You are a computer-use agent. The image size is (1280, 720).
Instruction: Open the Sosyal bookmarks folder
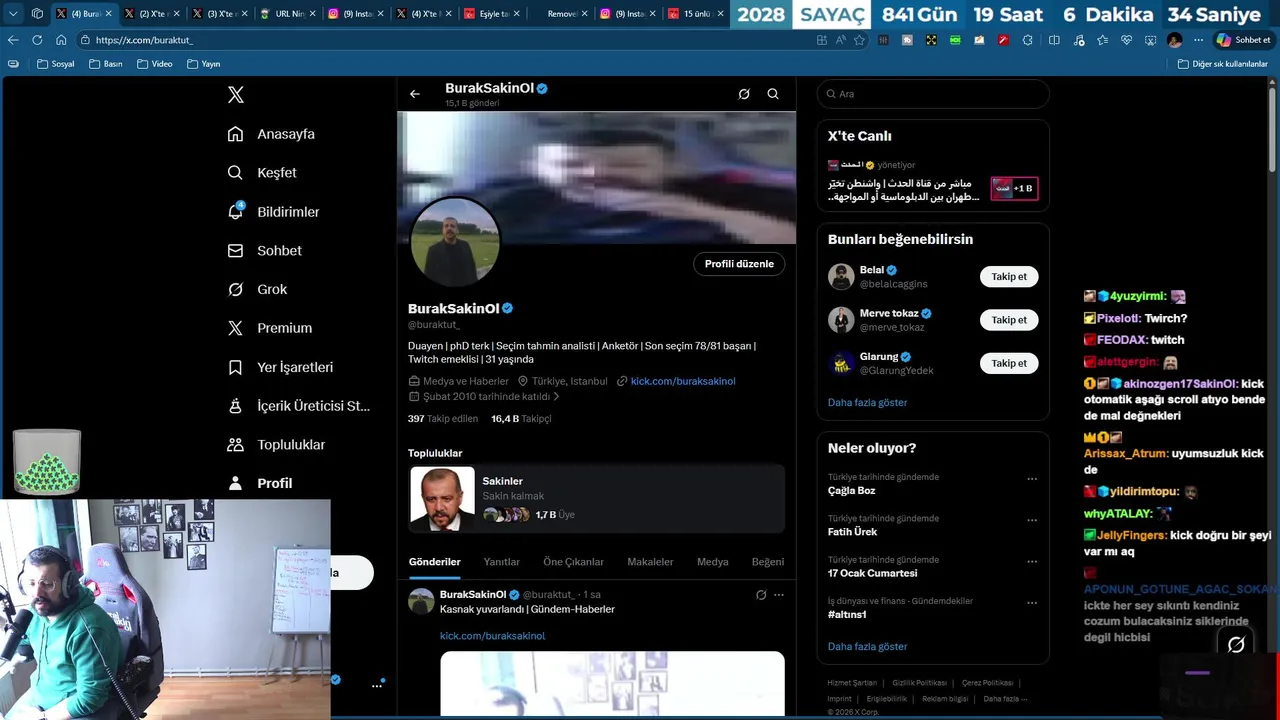[55, 64]
